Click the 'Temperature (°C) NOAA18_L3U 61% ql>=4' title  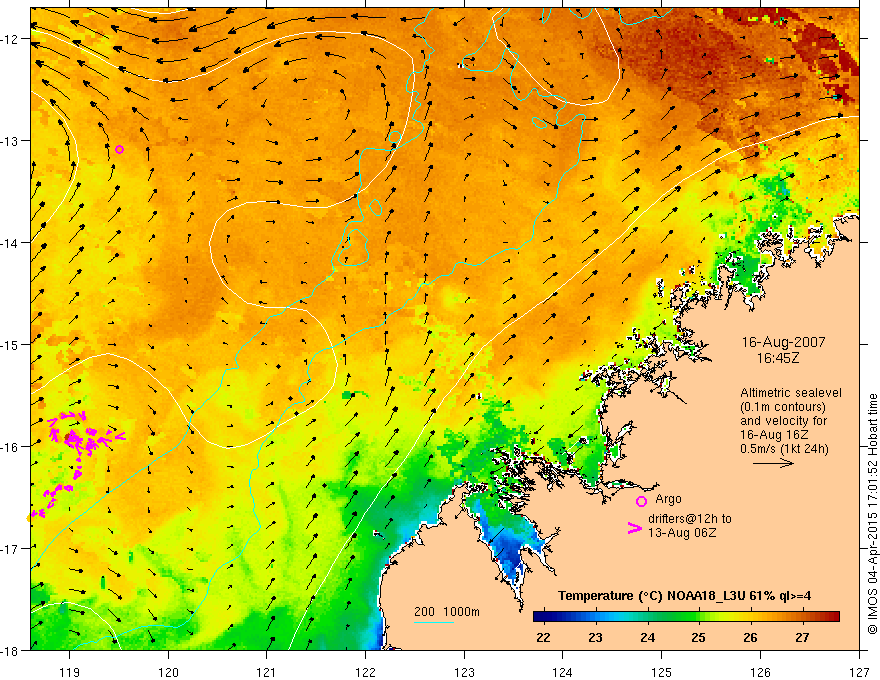coord(684,596)
